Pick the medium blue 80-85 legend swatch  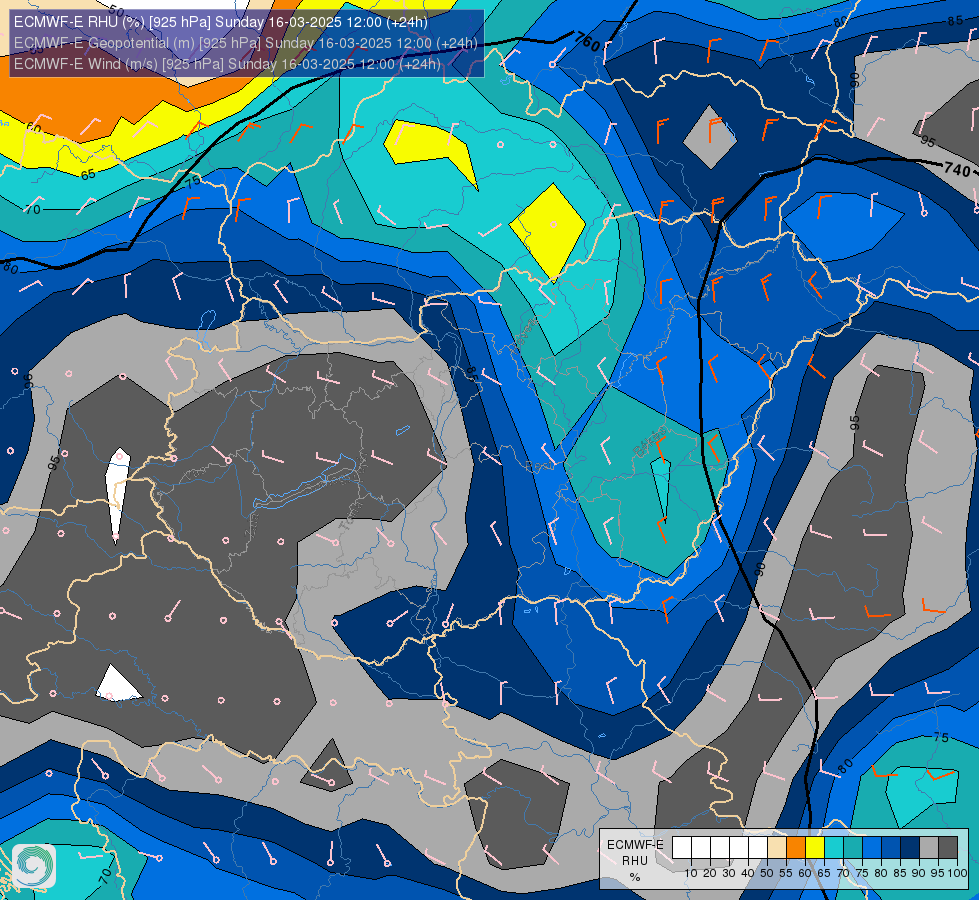tap(891, 848)
